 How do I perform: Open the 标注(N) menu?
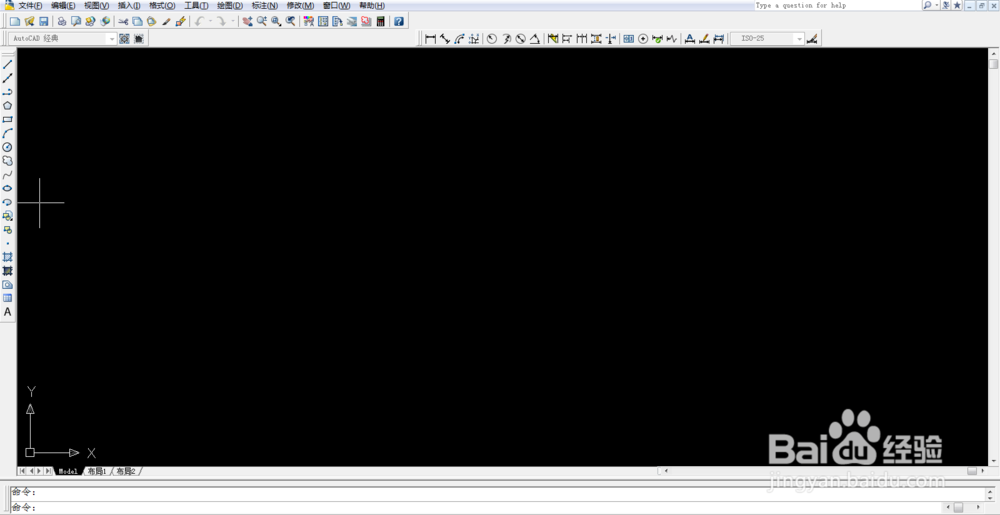point(265,5)
